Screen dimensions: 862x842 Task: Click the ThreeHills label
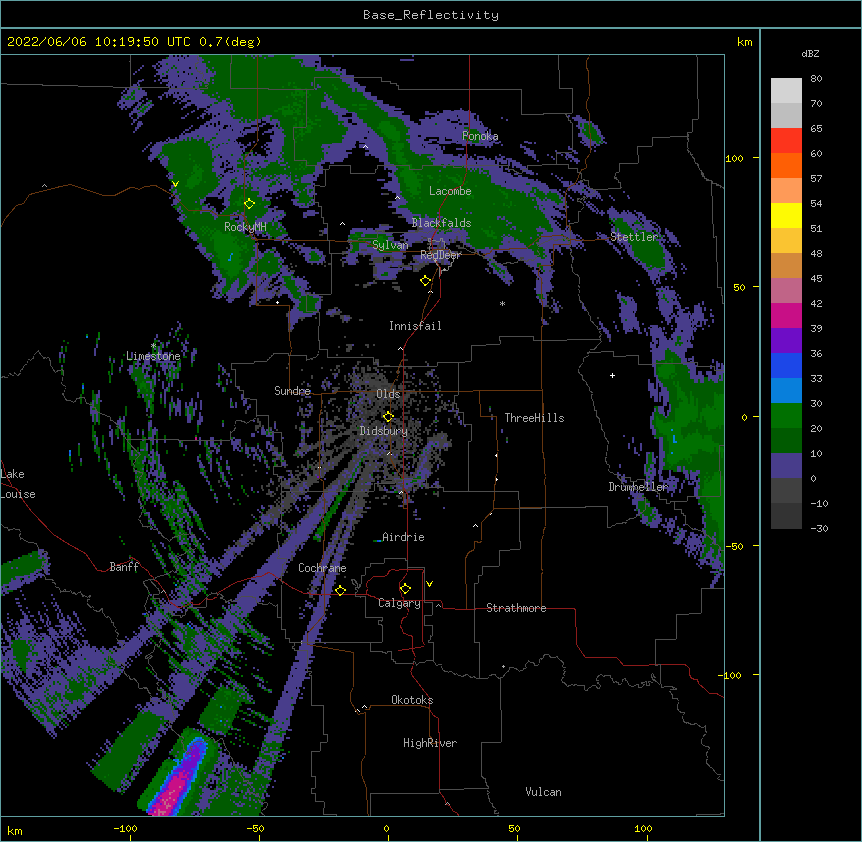[x=534, y=418]
